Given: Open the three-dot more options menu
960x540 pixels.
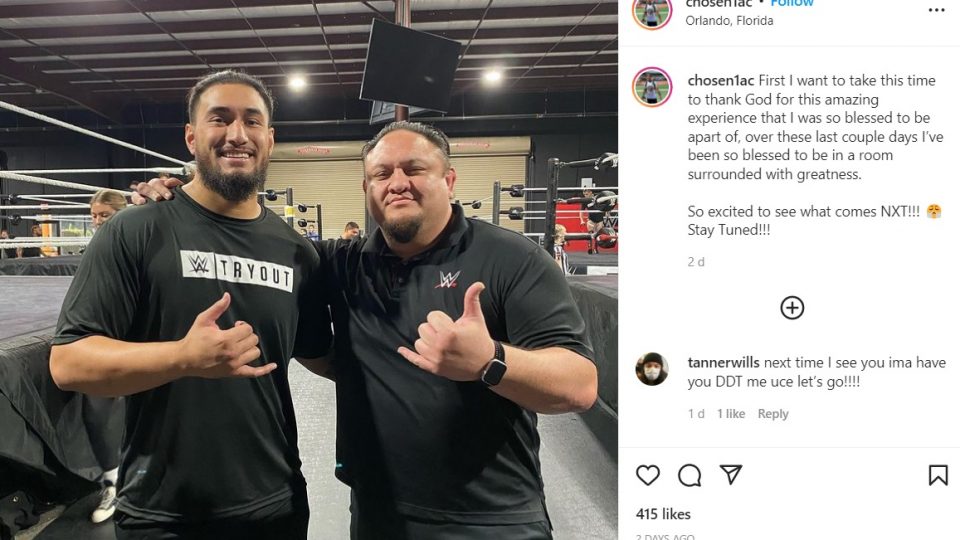Looking at the screenshot, I should [x=937, y=10].
